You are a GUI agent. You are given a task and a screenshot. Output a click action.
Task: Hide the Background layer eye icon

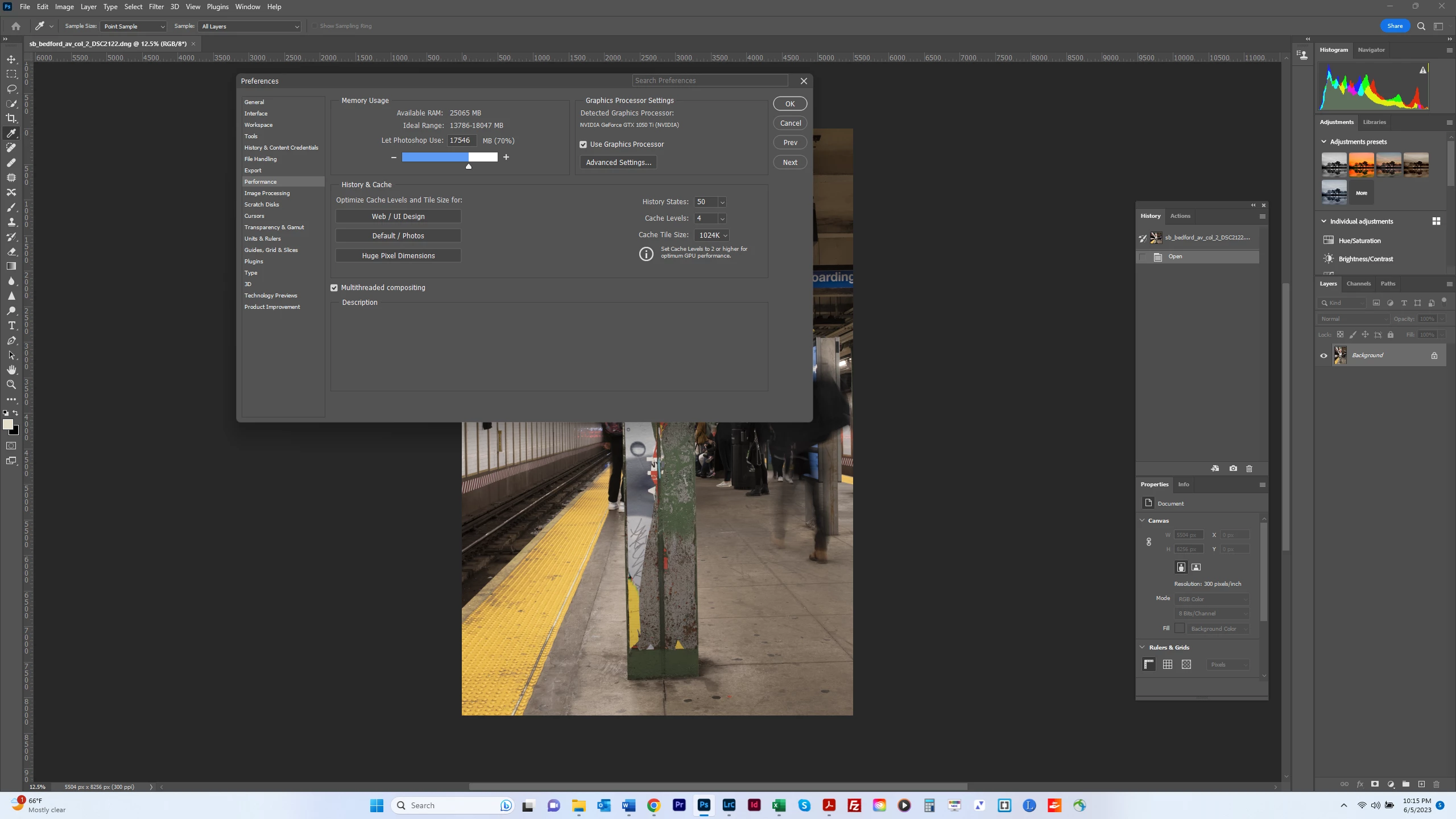1323,355
